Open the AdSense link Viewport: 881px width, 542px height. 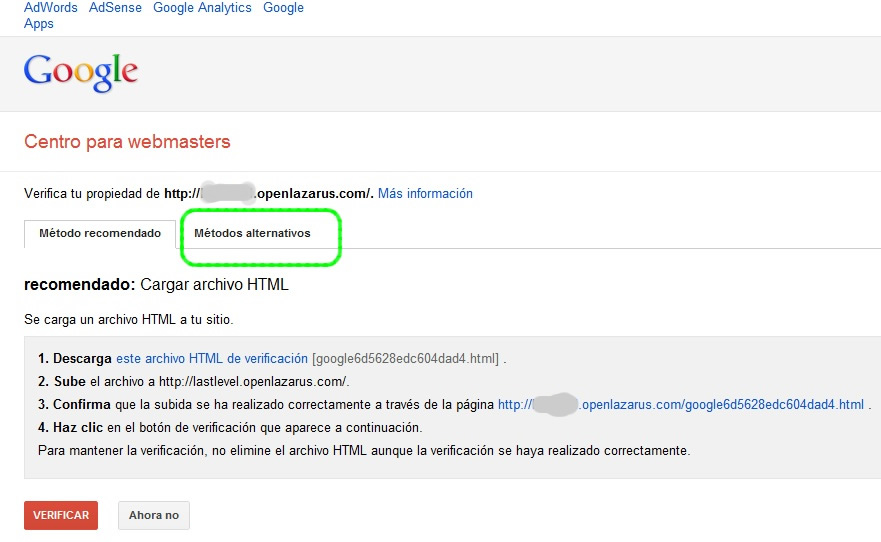pos(115,8)
